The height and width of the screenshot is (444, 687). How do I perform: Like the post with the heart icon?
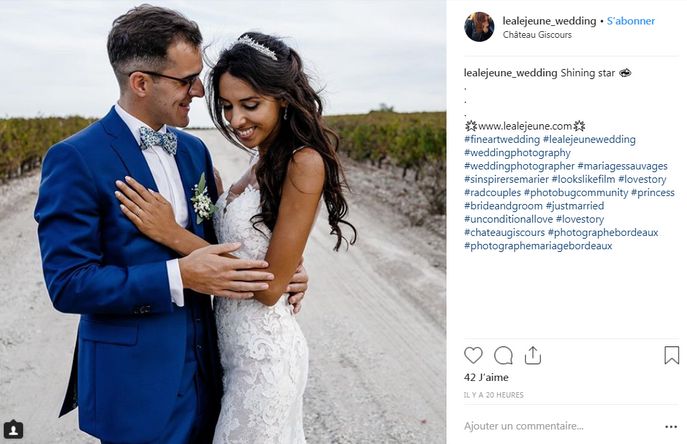tap(473, 355)
